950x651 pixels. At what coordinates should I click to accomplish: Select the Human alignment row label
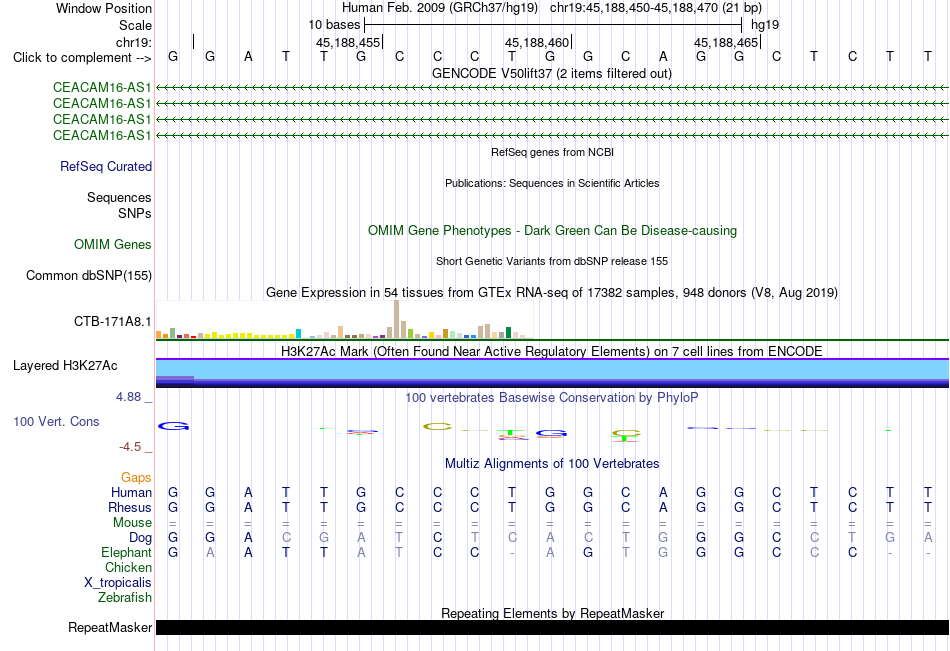131,492
